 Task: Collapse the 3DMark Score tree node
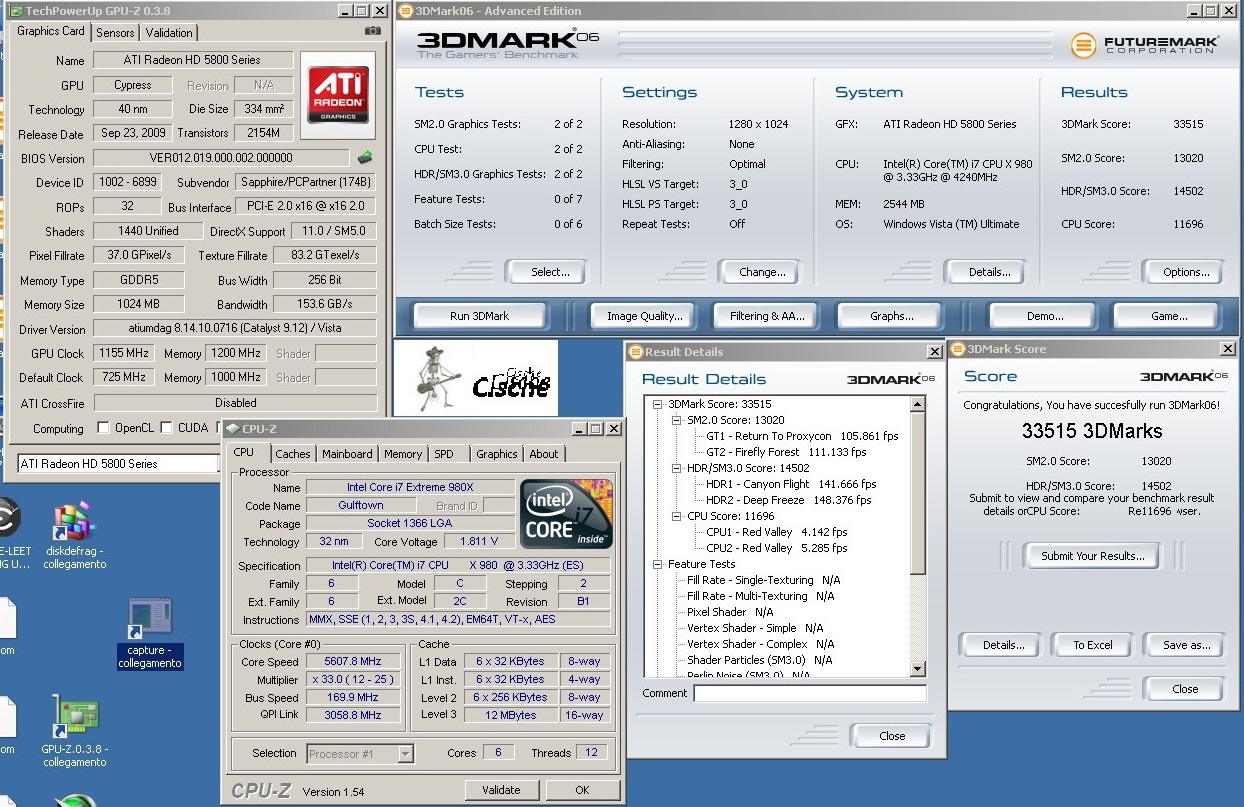pos(658,404)
